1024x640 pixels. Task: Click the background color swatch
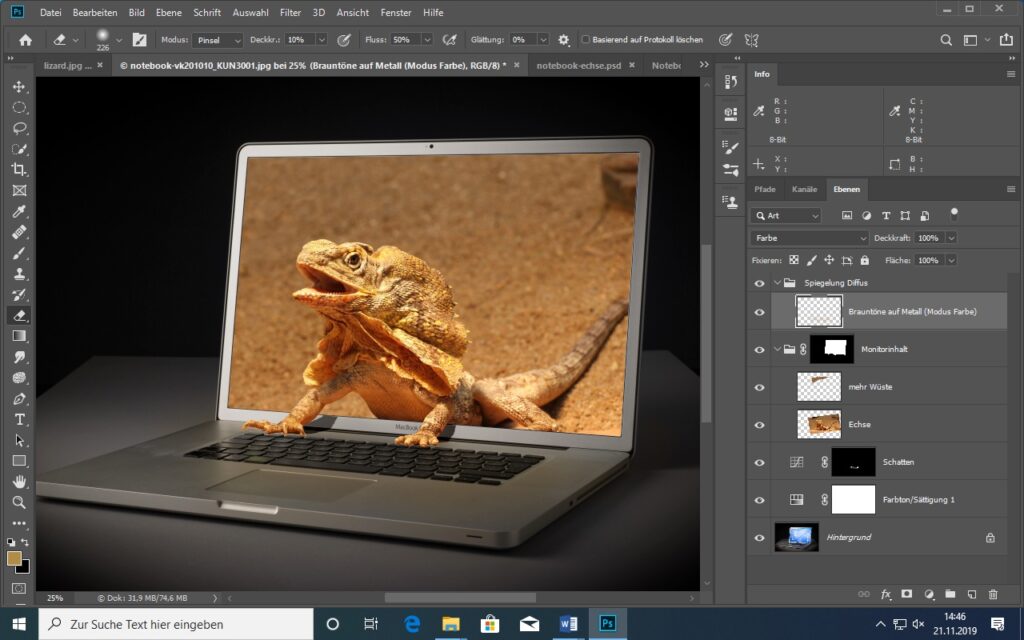point(25,568)
